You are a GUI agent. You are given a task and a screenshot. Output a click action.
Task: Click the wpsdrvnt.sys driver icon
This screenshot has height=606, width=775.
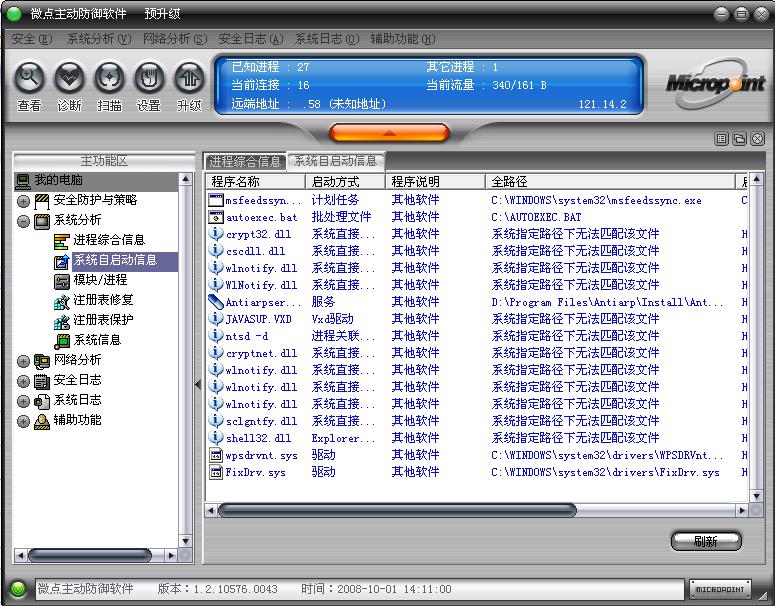216,455
